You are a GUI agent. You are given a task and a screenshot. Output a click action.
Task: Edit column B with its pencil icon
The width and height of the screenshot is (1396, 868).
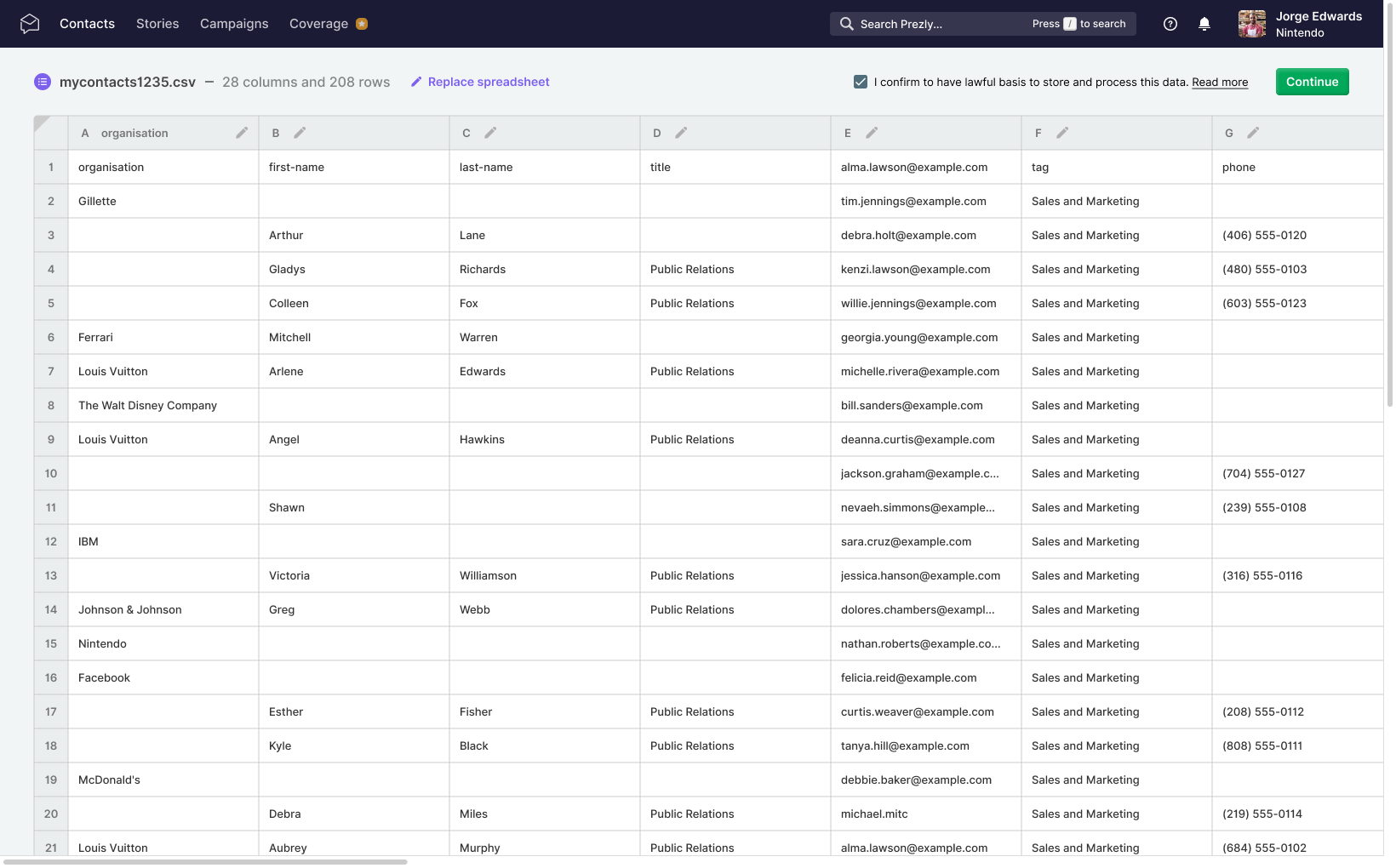pyautogui.click(x=300, y=133)
